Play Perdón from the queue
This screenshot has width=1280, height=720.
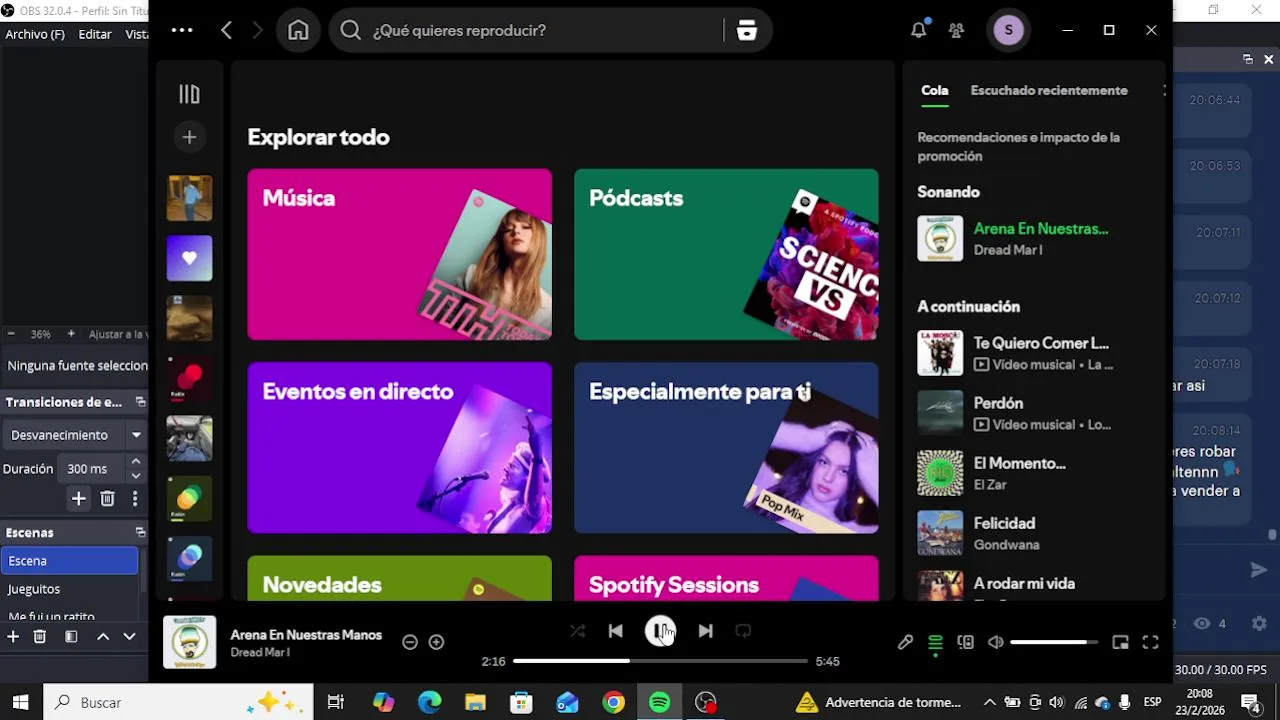1036,413
